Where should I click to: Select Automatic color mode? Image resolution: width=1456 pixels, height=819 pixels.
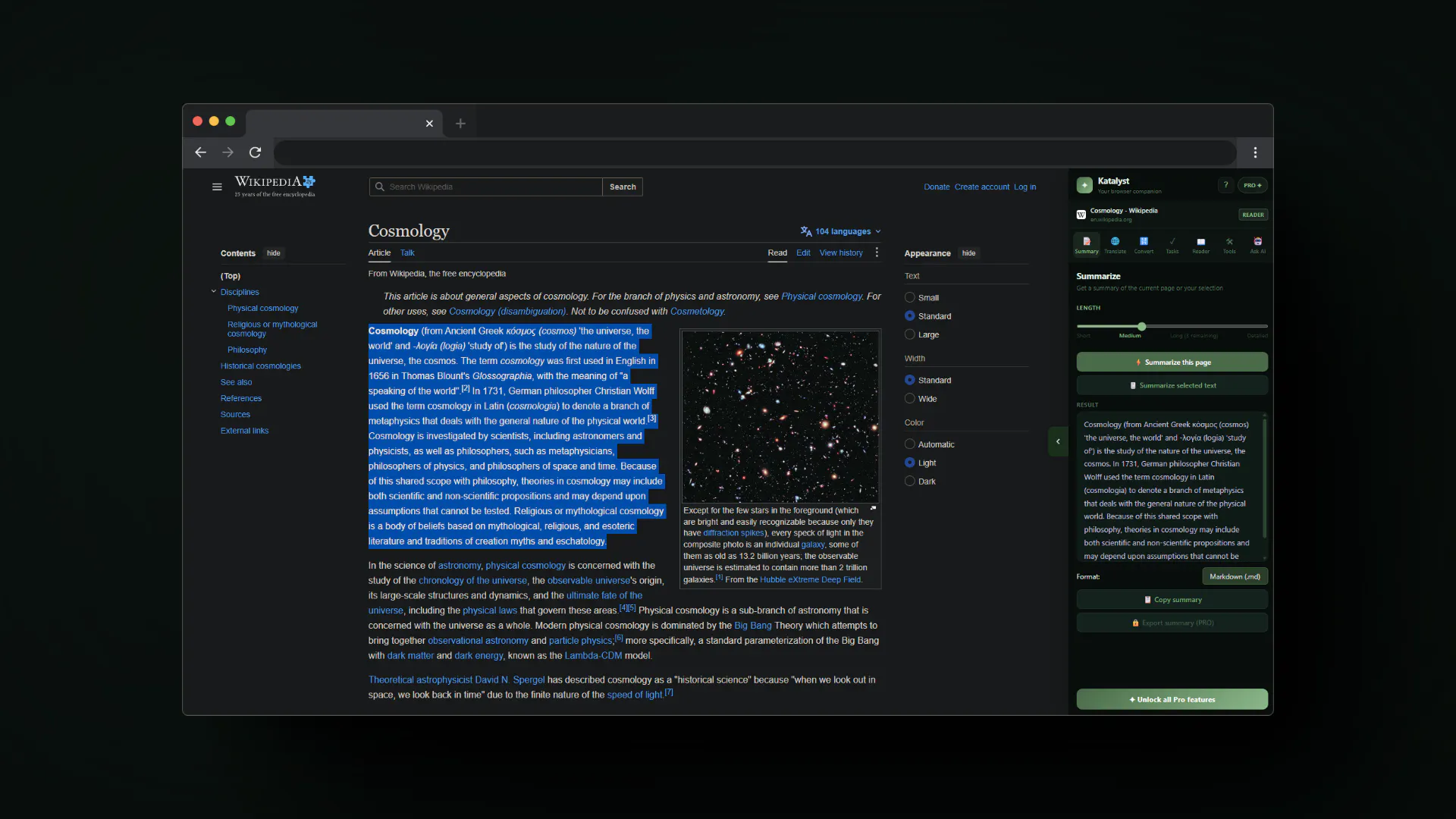tap(909, 444)
